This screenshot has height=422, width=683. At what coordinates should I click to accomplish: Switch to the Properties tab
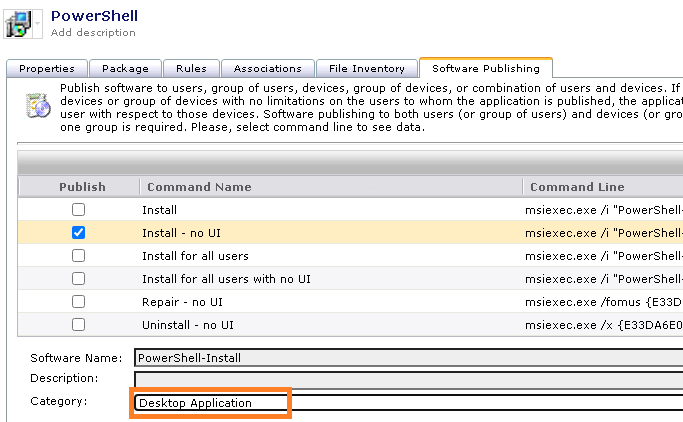(x=47, y=69)
